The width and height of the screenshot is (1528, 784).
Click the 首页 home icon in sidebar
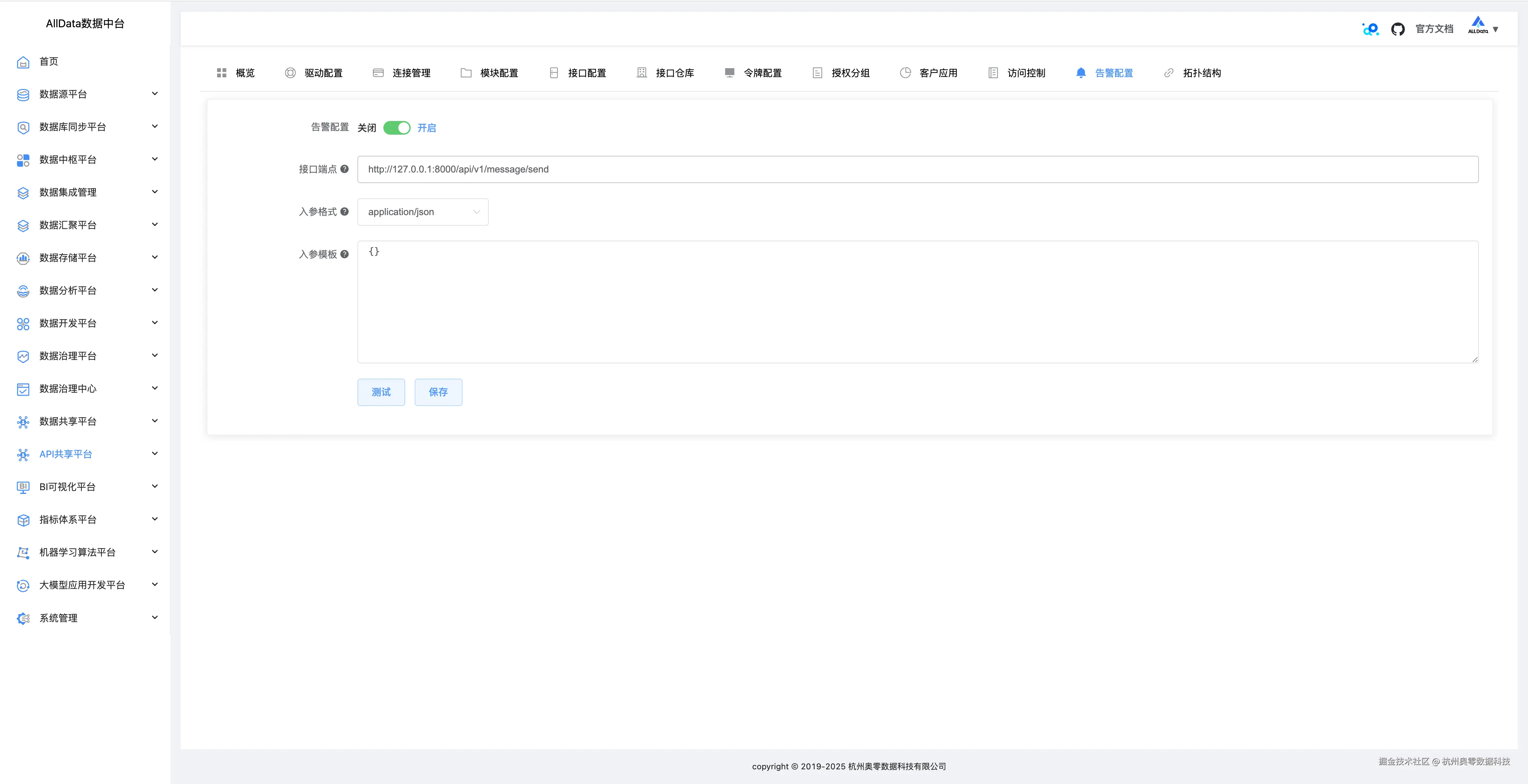(23, 62)
